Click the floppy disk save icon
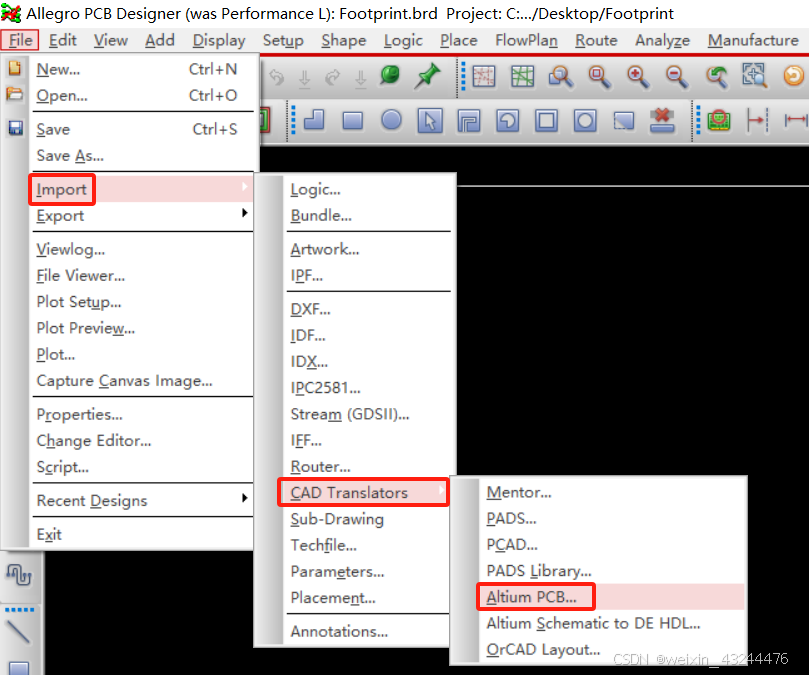Image resolution: width=809 pixels, height=675 pixels. (15, 127)
